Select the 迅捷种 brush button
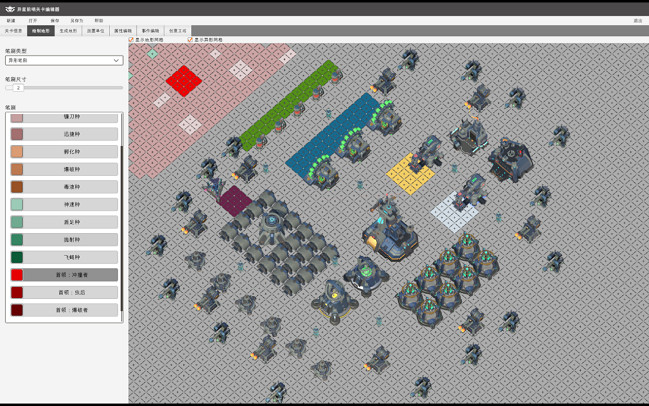The height and width of the screenshot is (406, 649). click(x=70, y=134)
